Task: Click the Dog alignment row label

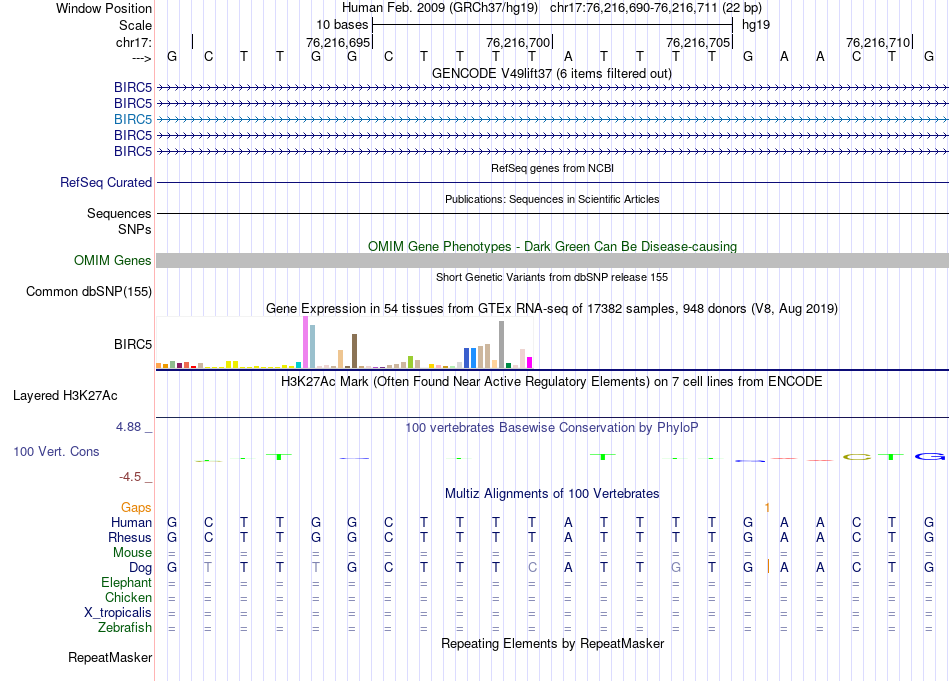Action: (140, 568)
